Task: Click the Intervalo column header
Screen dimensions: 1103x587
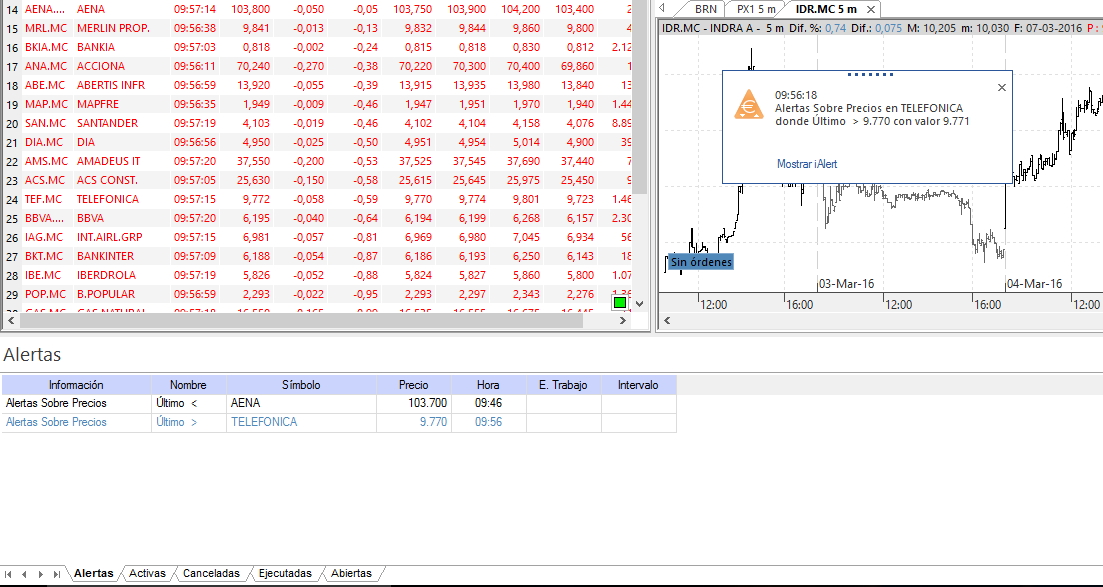Action: (x=638, y=385)
